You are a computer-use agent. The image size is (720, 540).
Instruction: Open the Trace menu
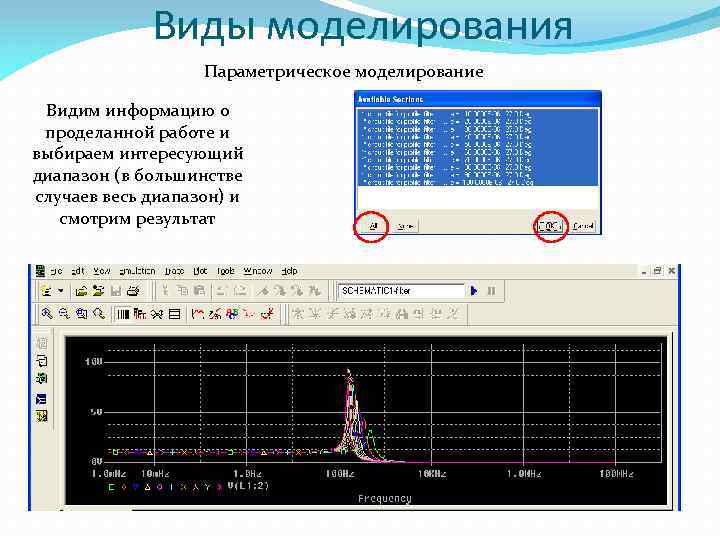click(x=174, y=271)
